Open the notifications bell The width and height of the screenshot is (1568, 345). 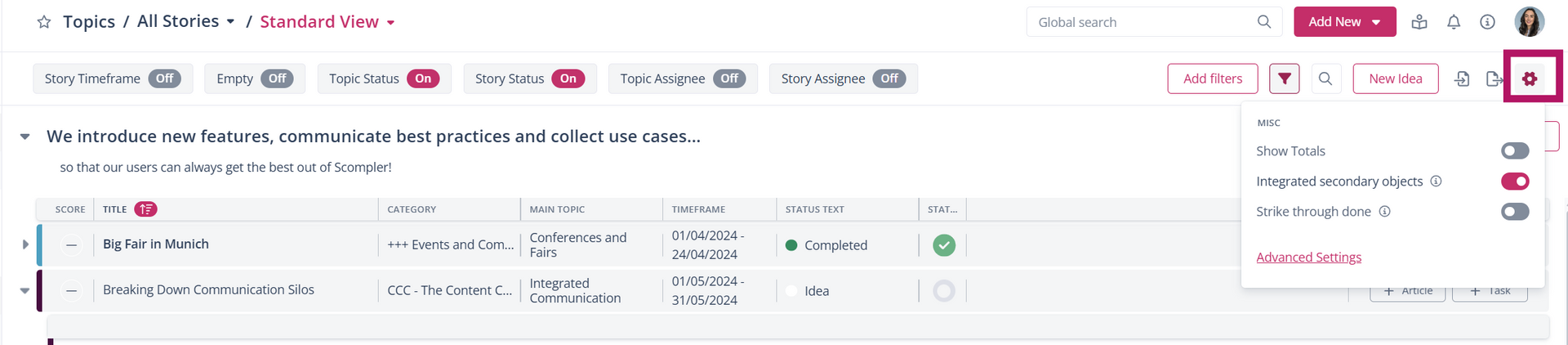point(1454,22)
